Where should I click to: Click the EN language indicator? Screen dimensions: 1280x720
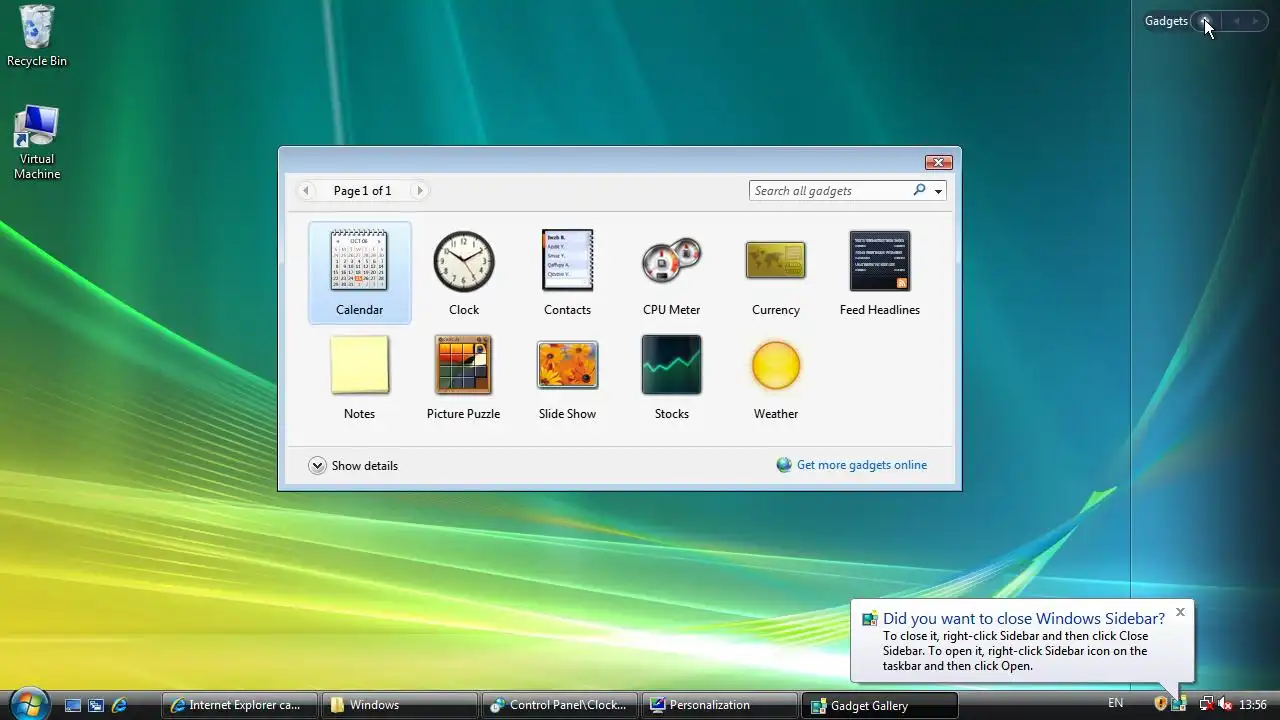pos(1116,704)
